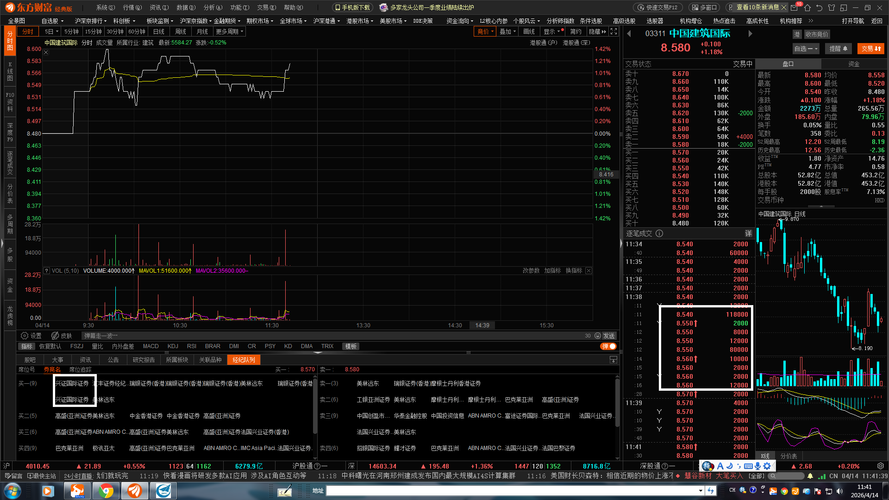Open the skin shirt icon in title bar
The width and height of the screenshot is (889, 500).
[x=831, y=7]
